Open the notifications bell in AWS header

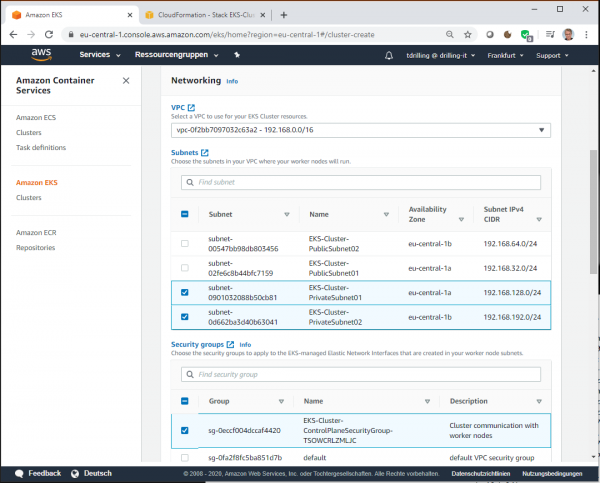[x=389, y=55]
